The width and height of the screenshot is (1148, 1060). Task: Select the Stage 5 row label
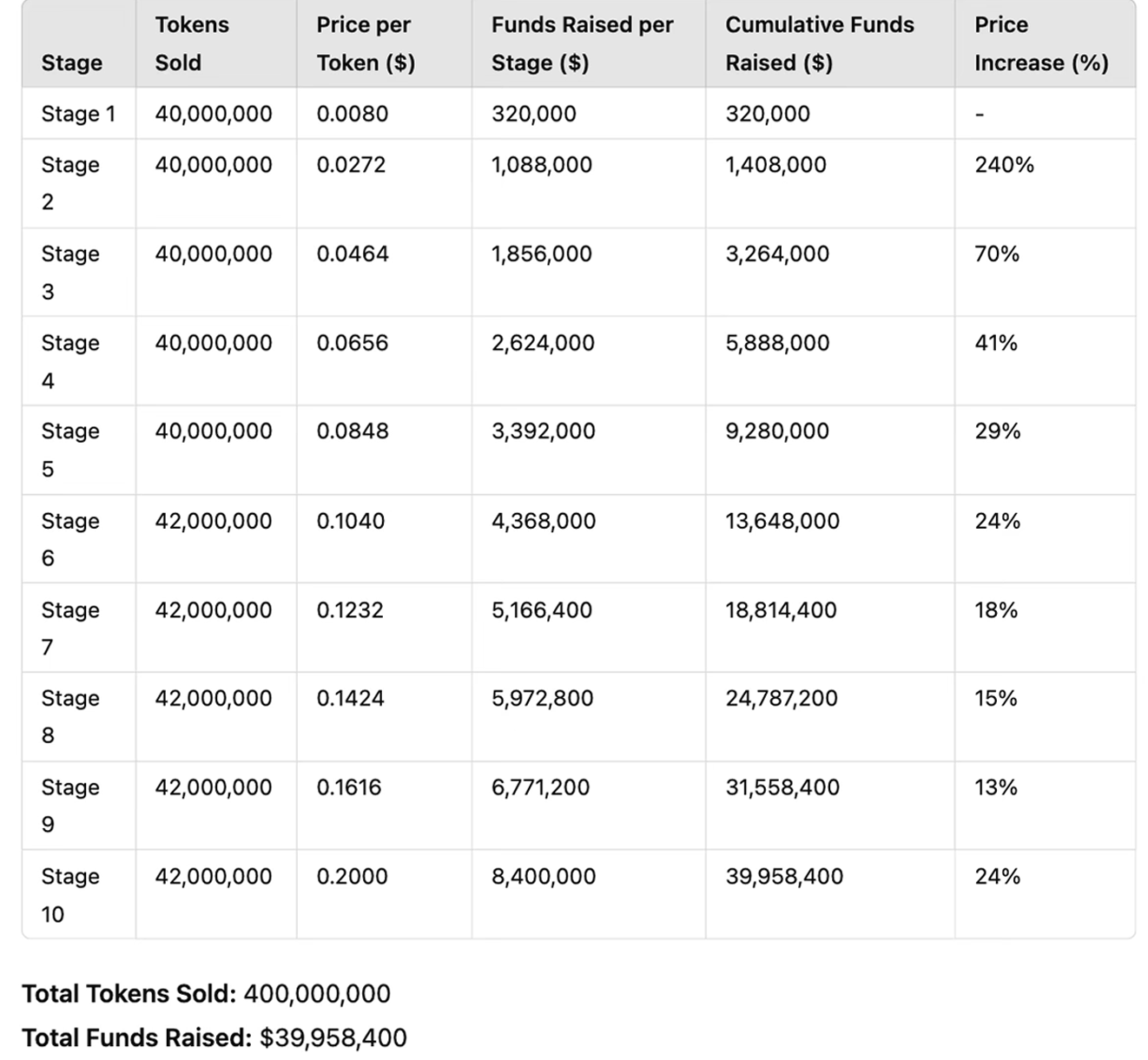(69, 450)
